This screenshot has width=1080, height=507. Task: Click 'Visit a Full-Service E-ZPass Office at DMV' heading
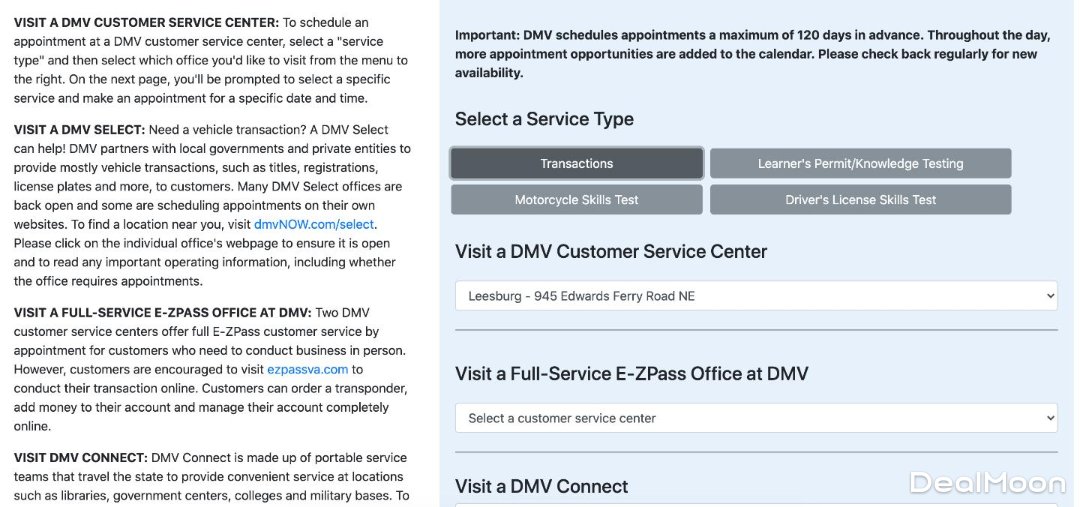point(631,373)
